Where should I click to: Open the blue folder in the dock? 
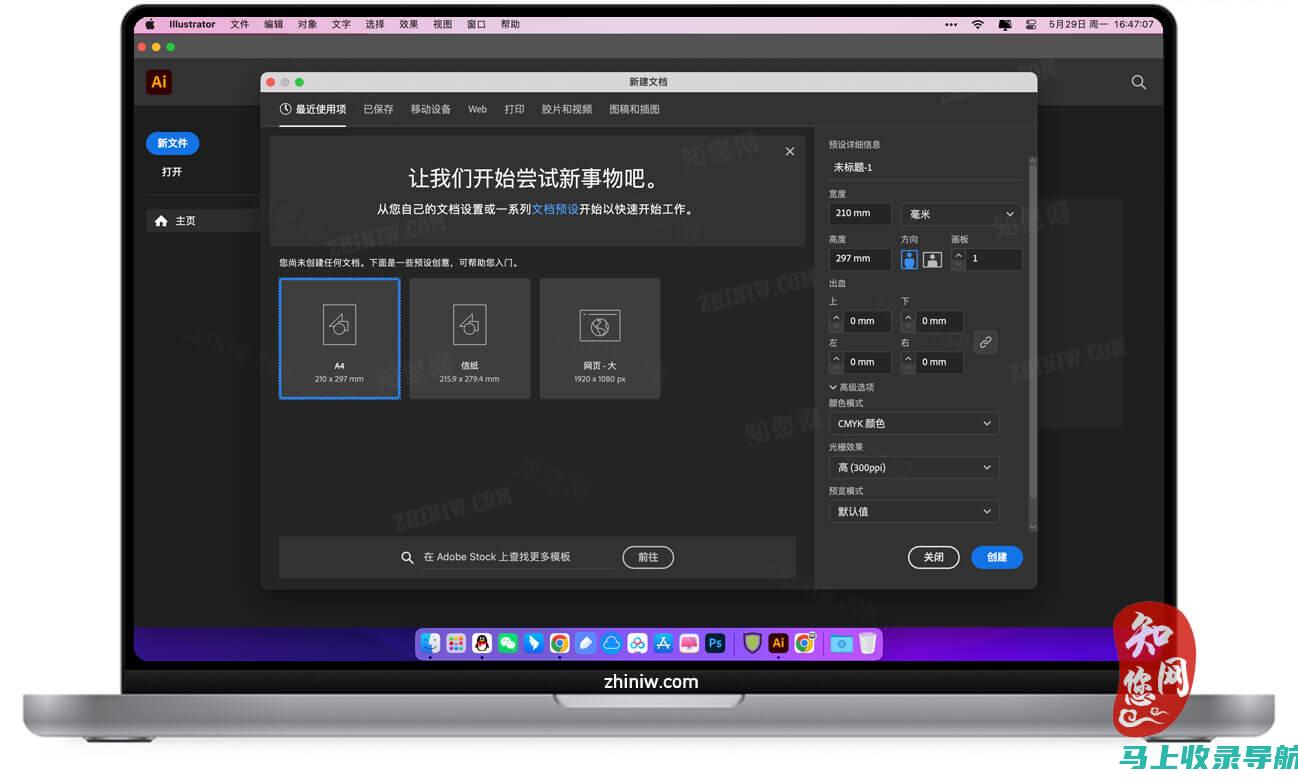tap(841, 643)
